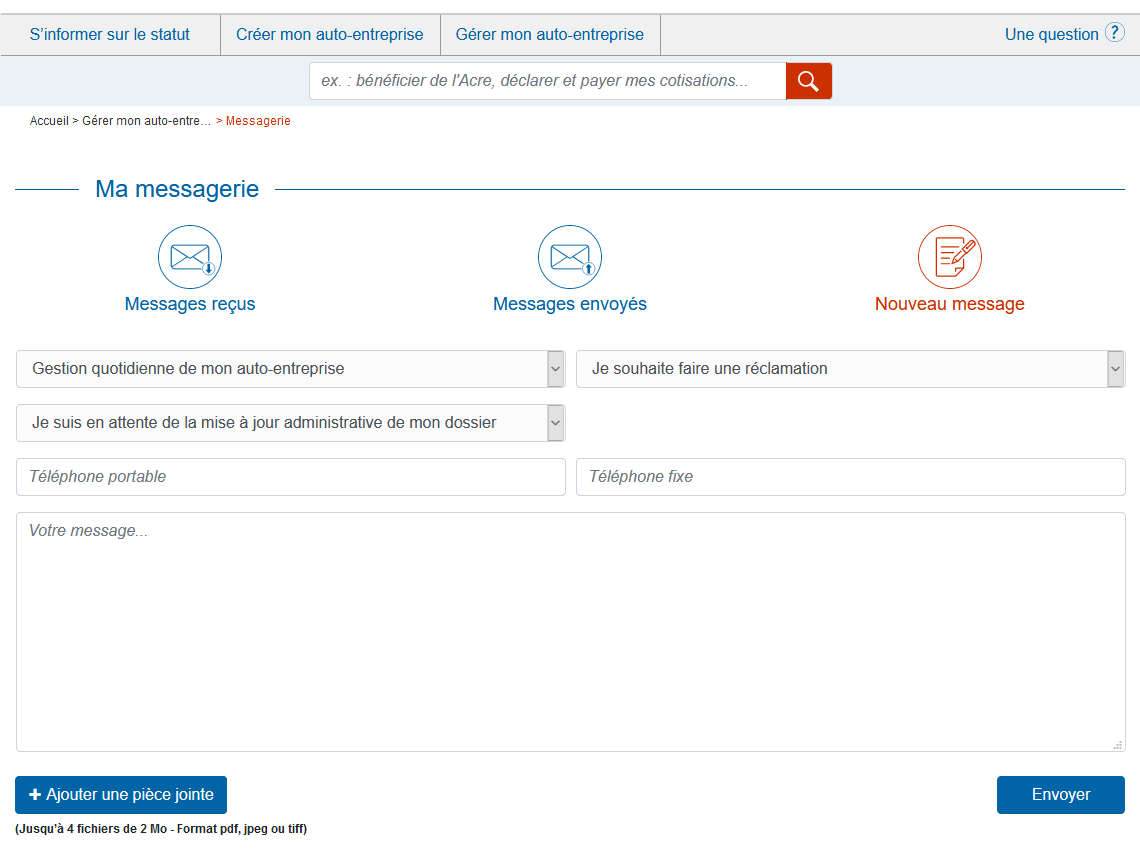Focus the Téléphone portable field
Image resolution: width=1140 pixels, height=853 pixels.
290,477
